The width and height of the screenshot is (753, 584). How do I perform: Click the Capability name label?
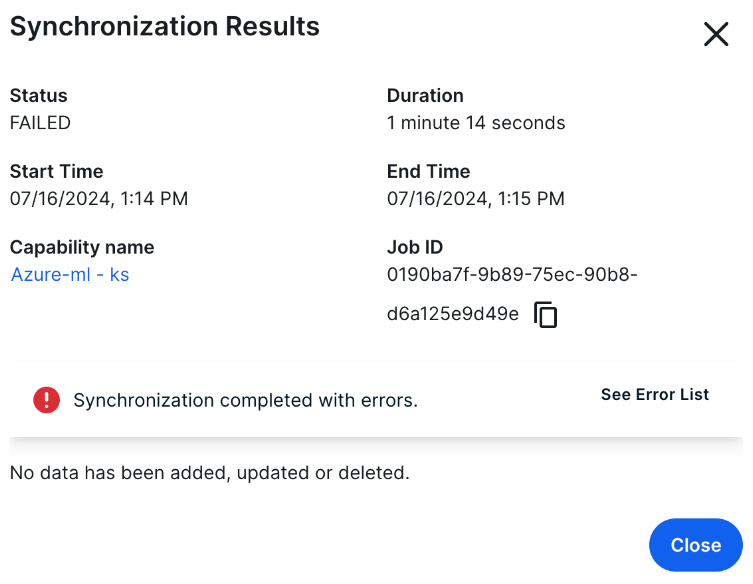(82, 247)
